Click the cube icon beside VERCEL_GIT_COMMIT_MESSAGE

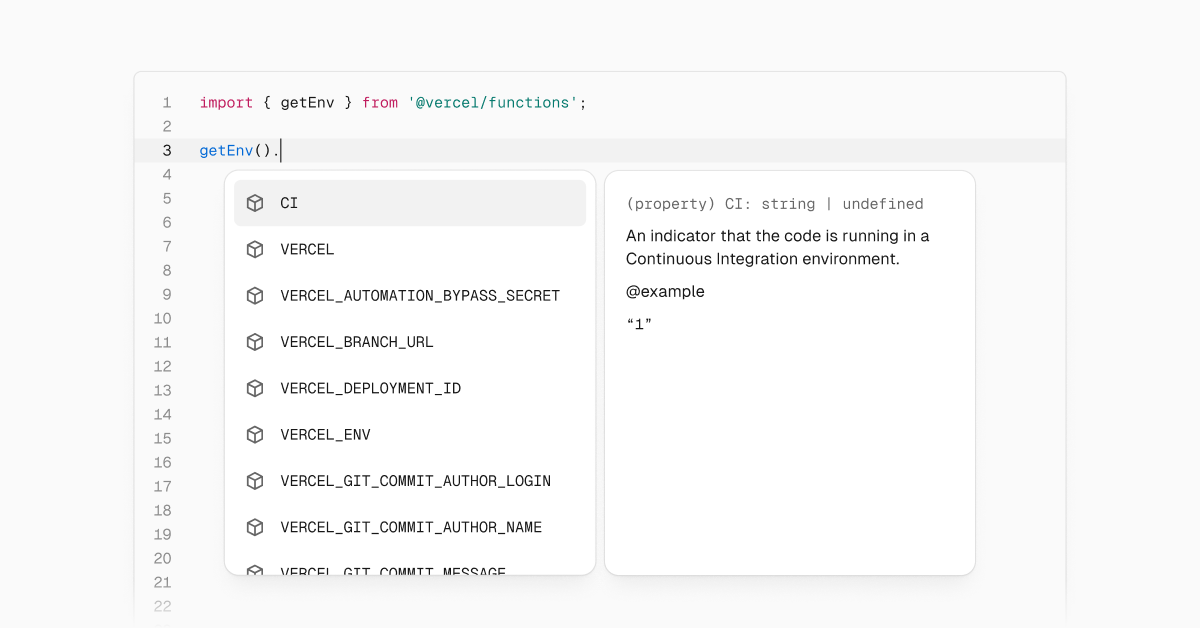click(x=255, y=571)
